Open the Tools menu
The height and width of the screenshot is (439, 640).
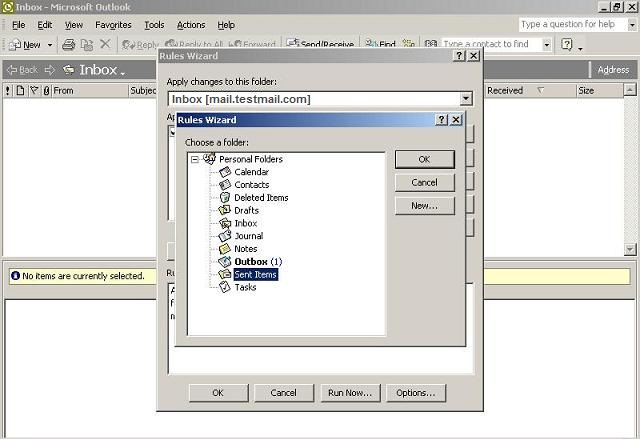154,25
